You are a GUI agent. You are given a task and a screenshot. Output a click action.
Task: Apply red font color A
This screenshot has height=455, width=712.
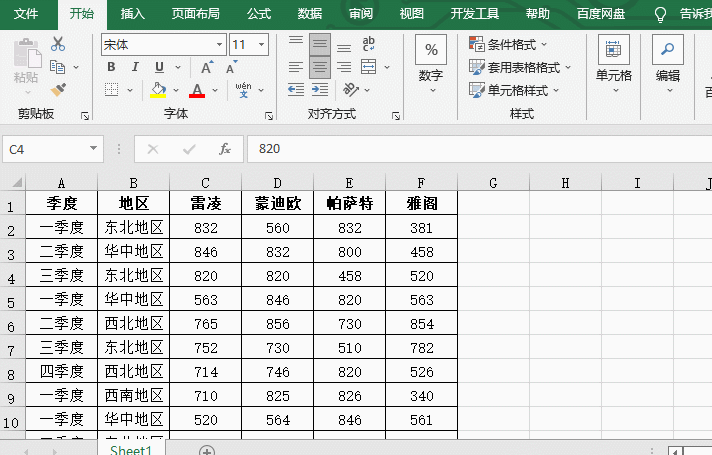pyautogui.click(x=197, y=90)
